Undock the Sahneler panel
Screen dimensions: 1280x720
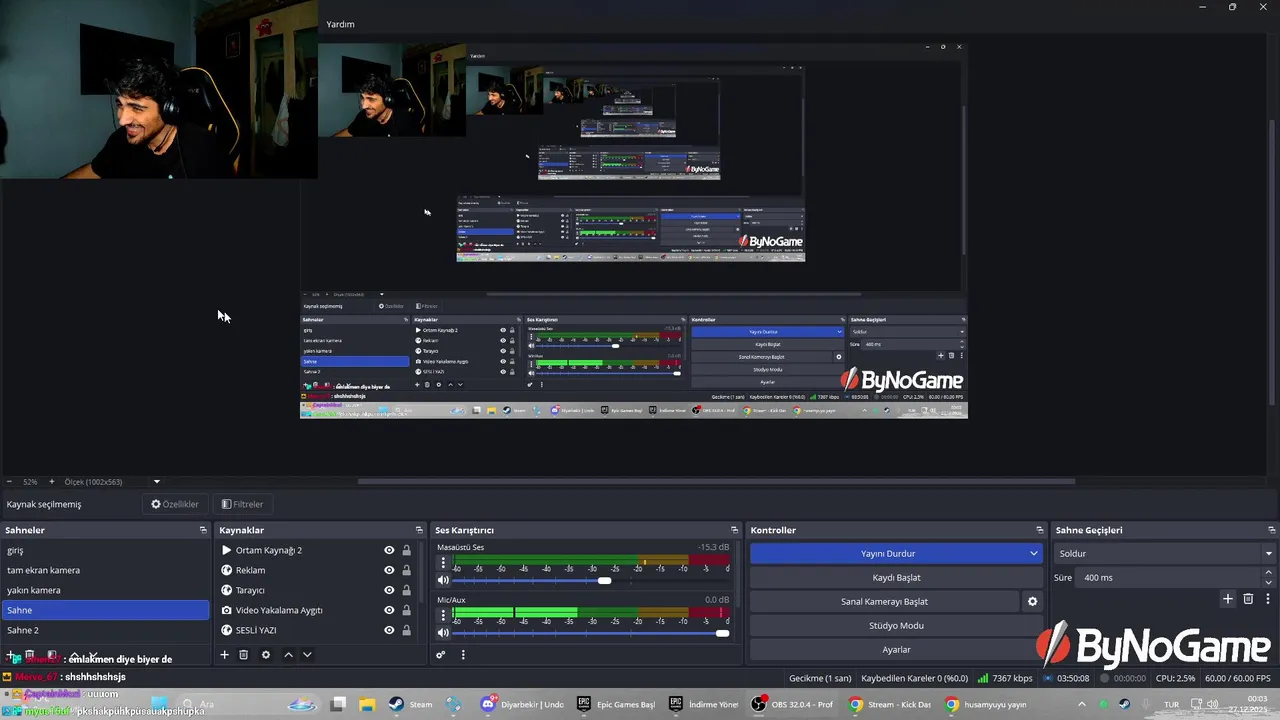(203, 530)
